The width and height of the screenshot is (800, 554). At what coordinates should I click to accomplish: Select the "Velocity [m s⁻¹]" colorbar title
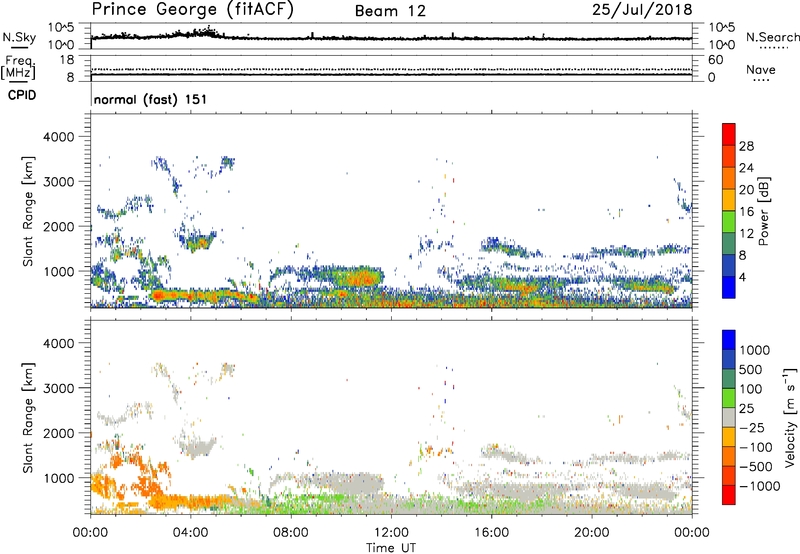790,417
